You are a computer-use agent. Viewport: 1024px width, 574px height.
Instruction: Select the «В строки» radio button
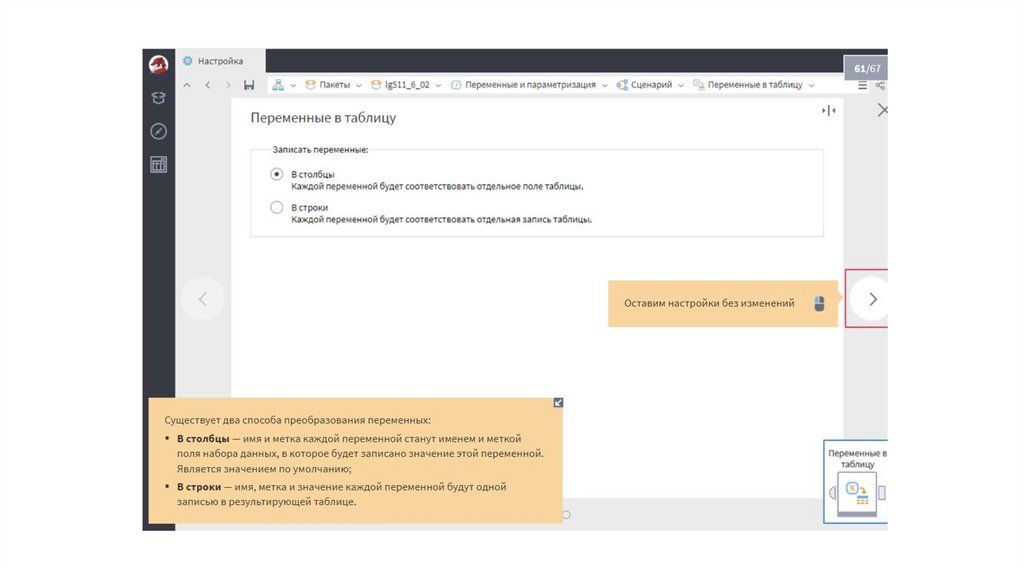coord(277,207)
